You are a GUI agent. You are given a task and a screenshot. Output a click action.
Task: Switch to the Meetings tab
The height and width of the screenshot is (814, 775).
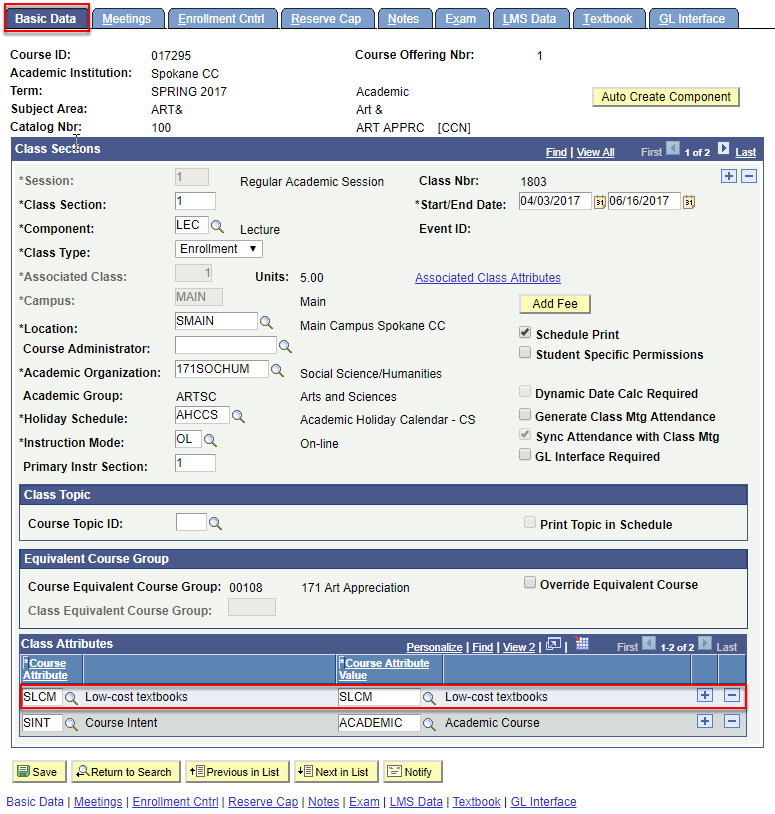click(x=127, y=19)
